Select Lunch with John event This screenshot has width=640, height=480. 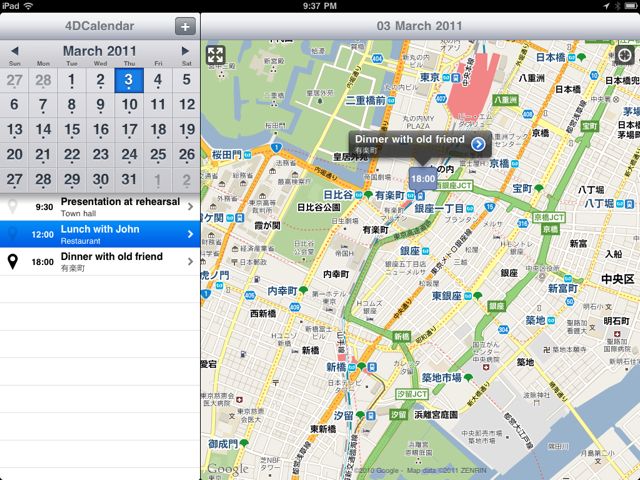[100, 234]
